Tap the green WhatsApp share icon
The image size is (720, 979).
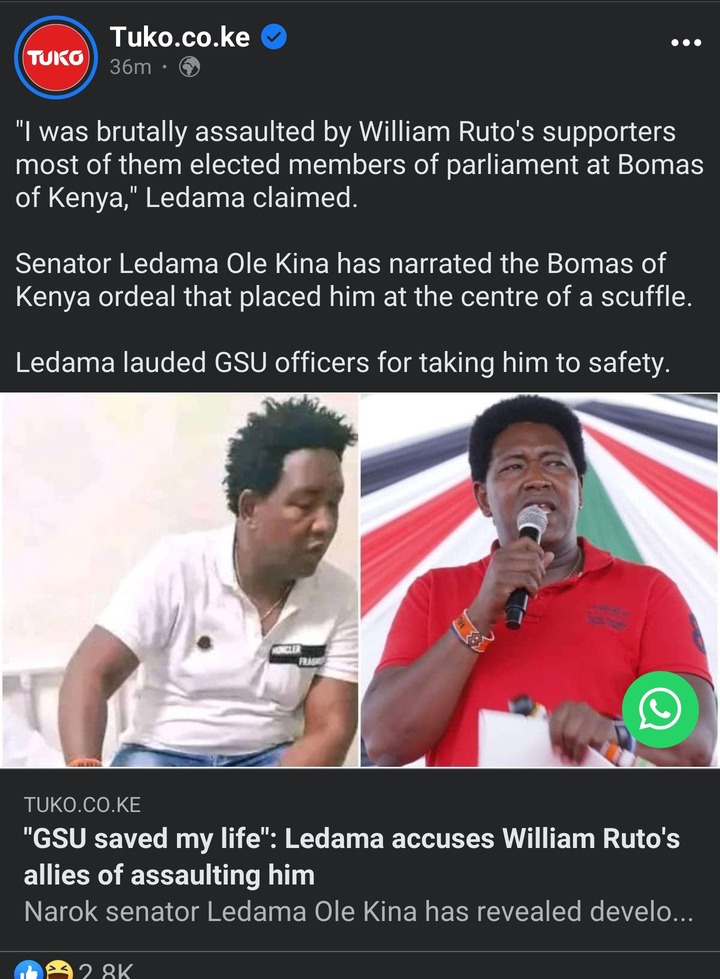pos(660,709)
